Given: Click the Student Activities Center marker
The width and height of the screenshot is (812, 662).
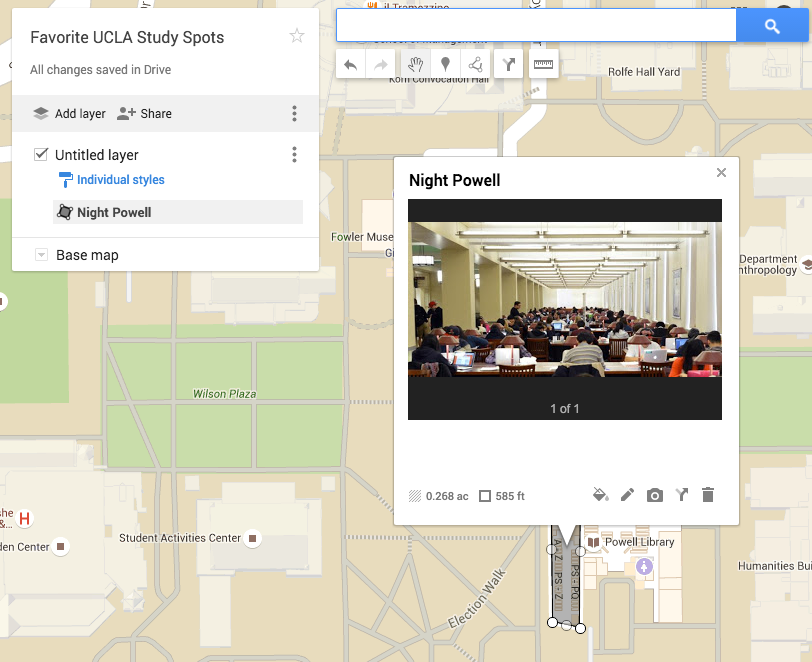Looking at the screenshot, I should coord(252,539).
